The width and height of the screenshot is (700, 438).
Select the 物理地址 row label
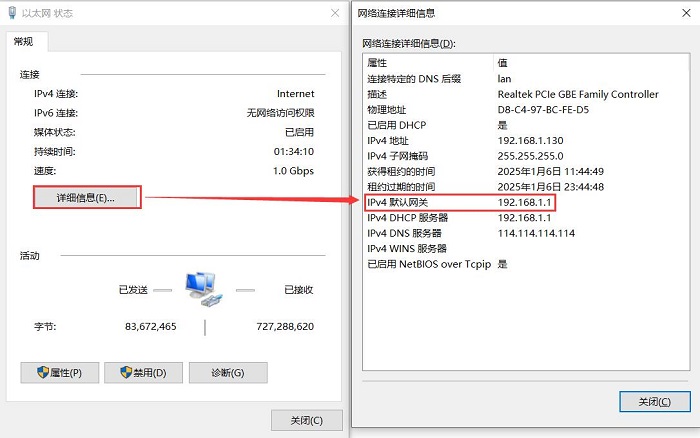pos(387,110)
